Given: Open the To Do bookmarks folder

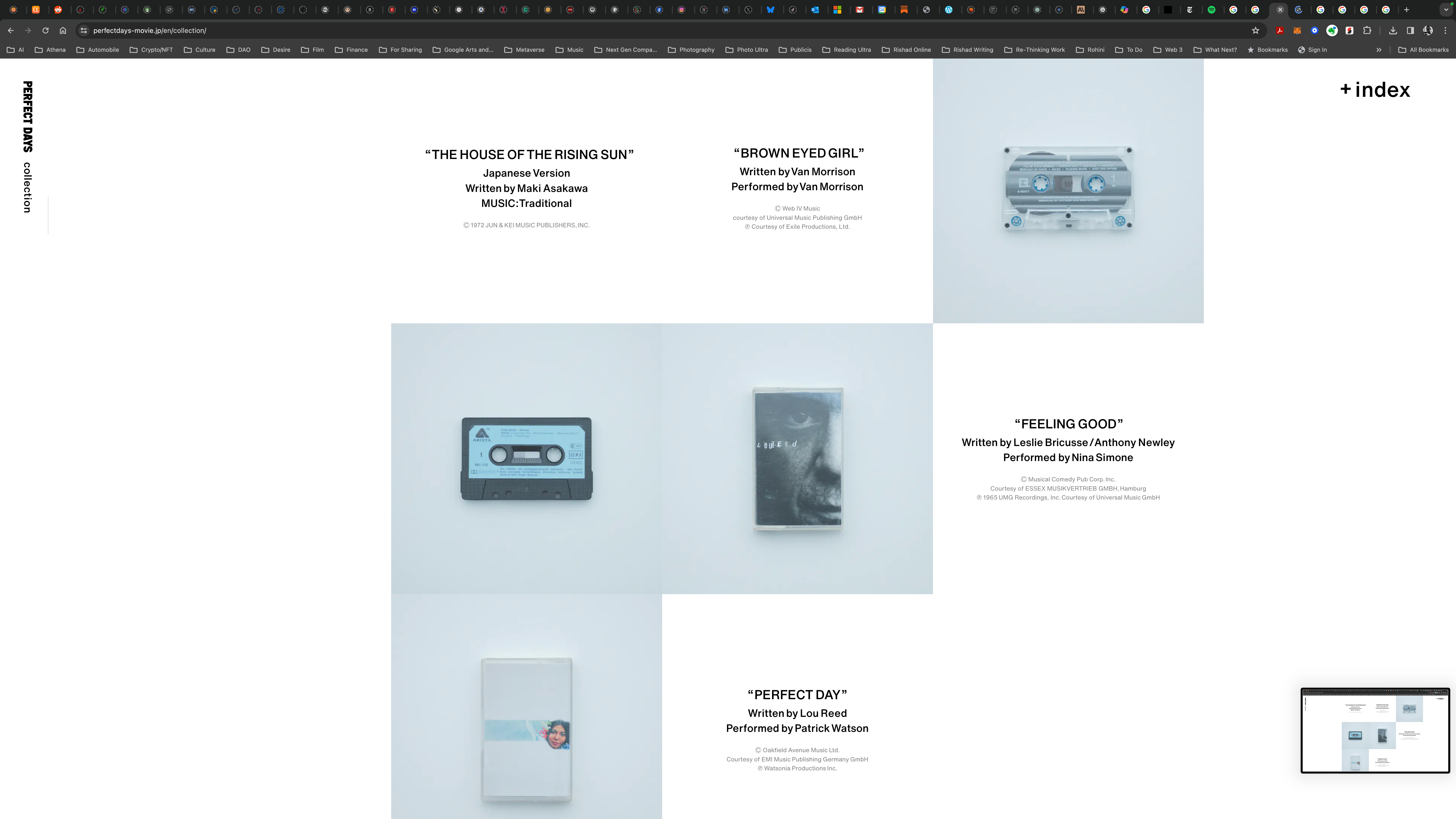Looking at the screenshot, I should [x=1129, y=50].
